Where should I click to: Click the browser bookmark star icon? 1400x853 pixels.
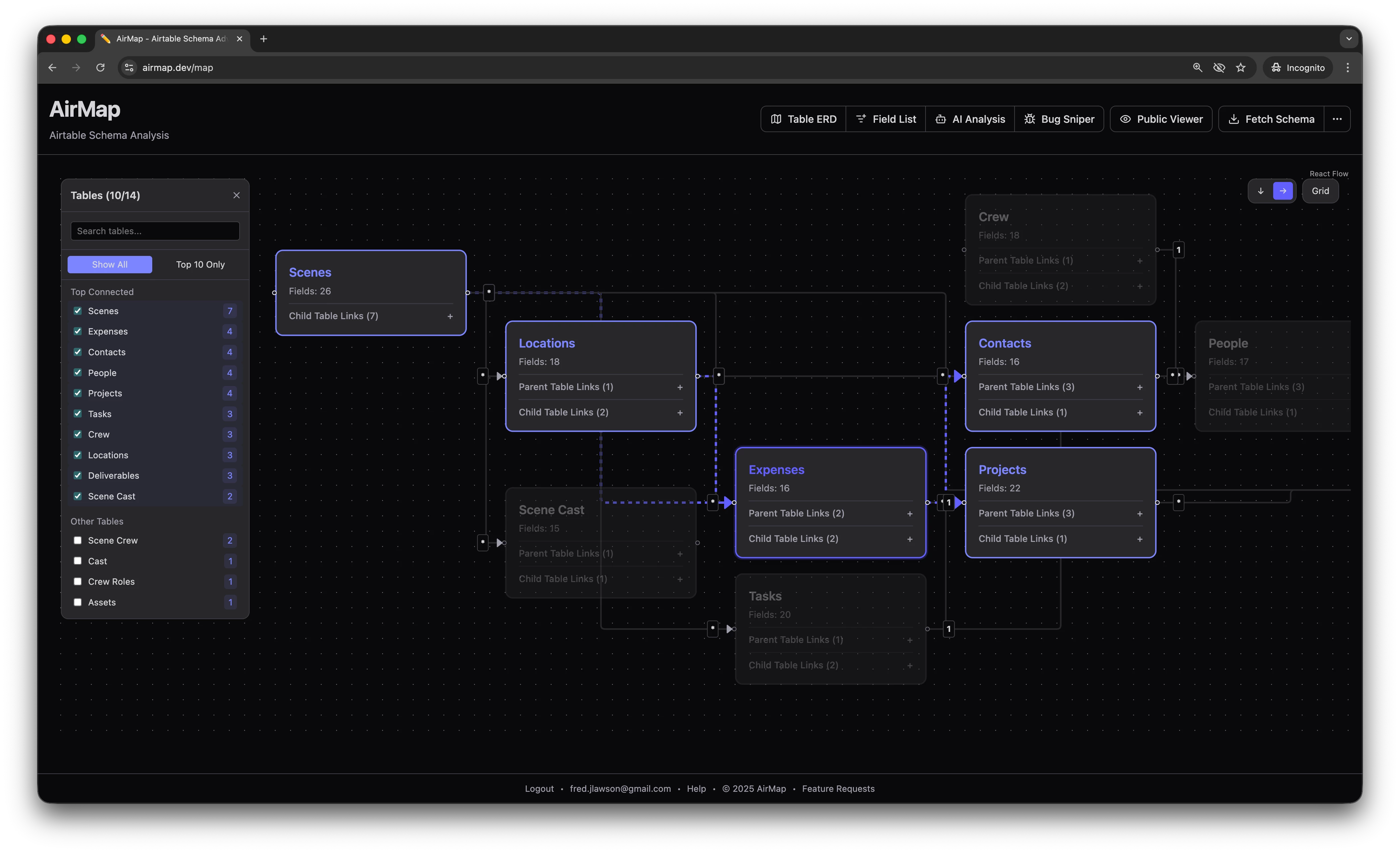pyautogui.click(x=1241, y=68)
